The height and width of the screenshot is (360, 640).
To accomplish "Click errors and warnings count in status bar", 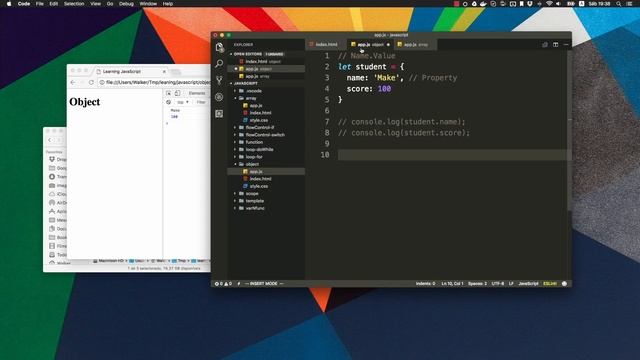I will tap(223, 283).
